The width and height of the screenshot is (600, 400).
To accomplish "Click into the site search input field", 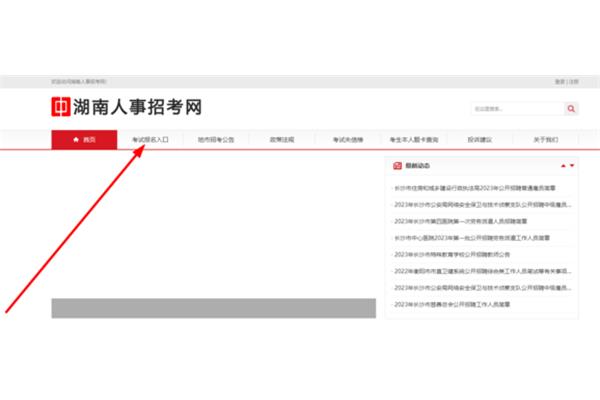I will tap(518, 109).
